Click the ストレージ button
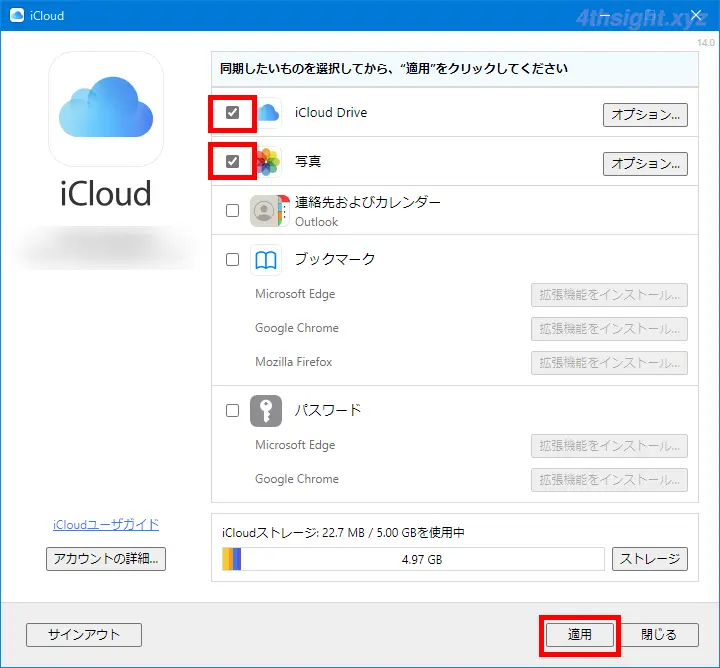This screenshot has width=720, height=668. (x=650, y=559)
